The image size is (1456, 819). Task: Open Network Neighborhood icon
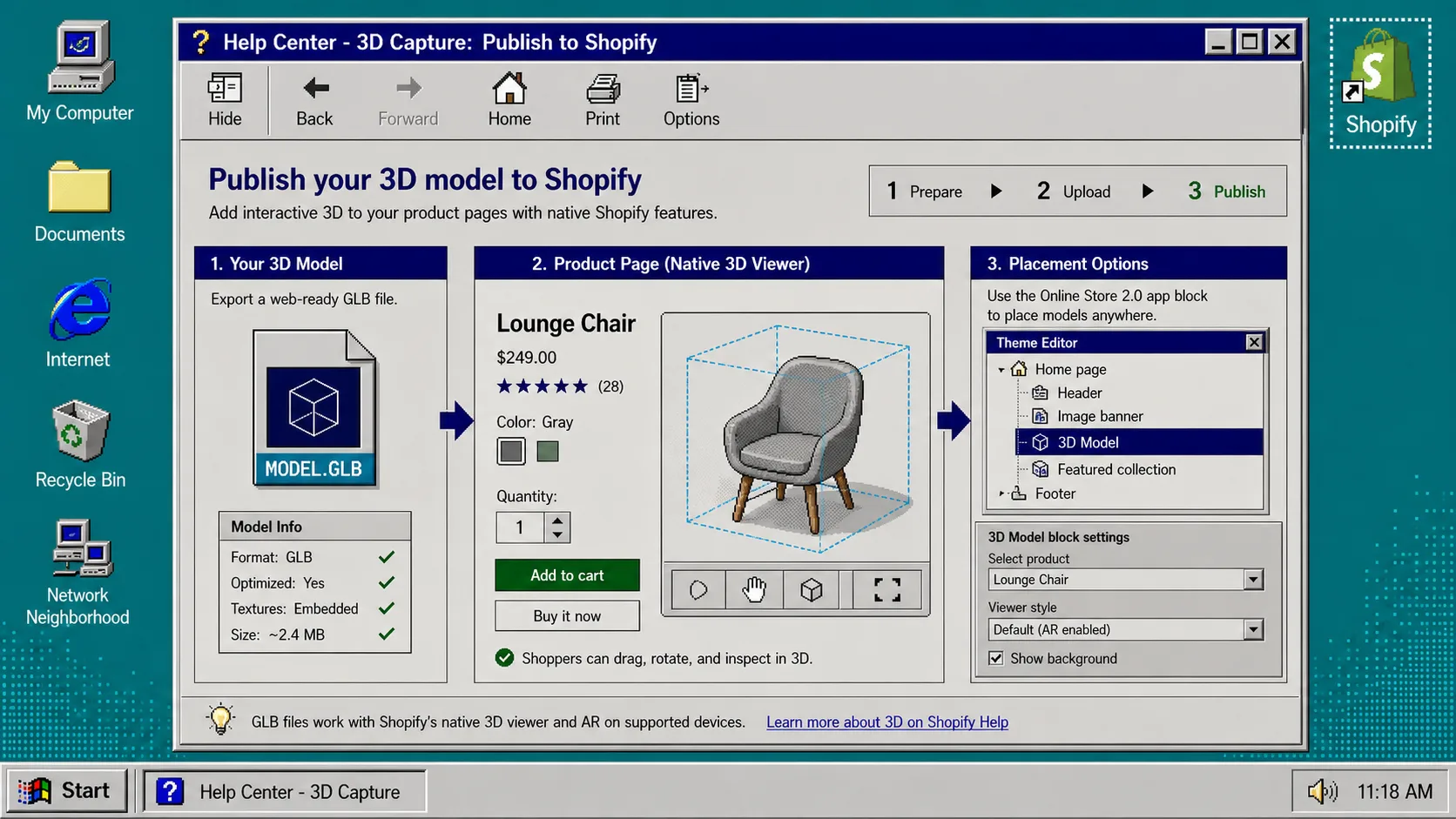point(78,573)
